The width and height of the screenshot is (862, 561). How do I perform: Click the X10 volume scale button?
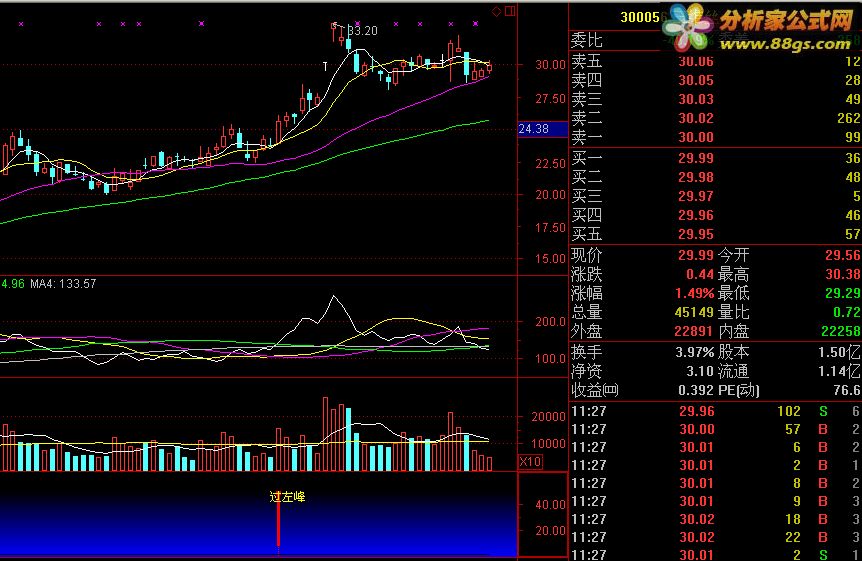[531, 461]
